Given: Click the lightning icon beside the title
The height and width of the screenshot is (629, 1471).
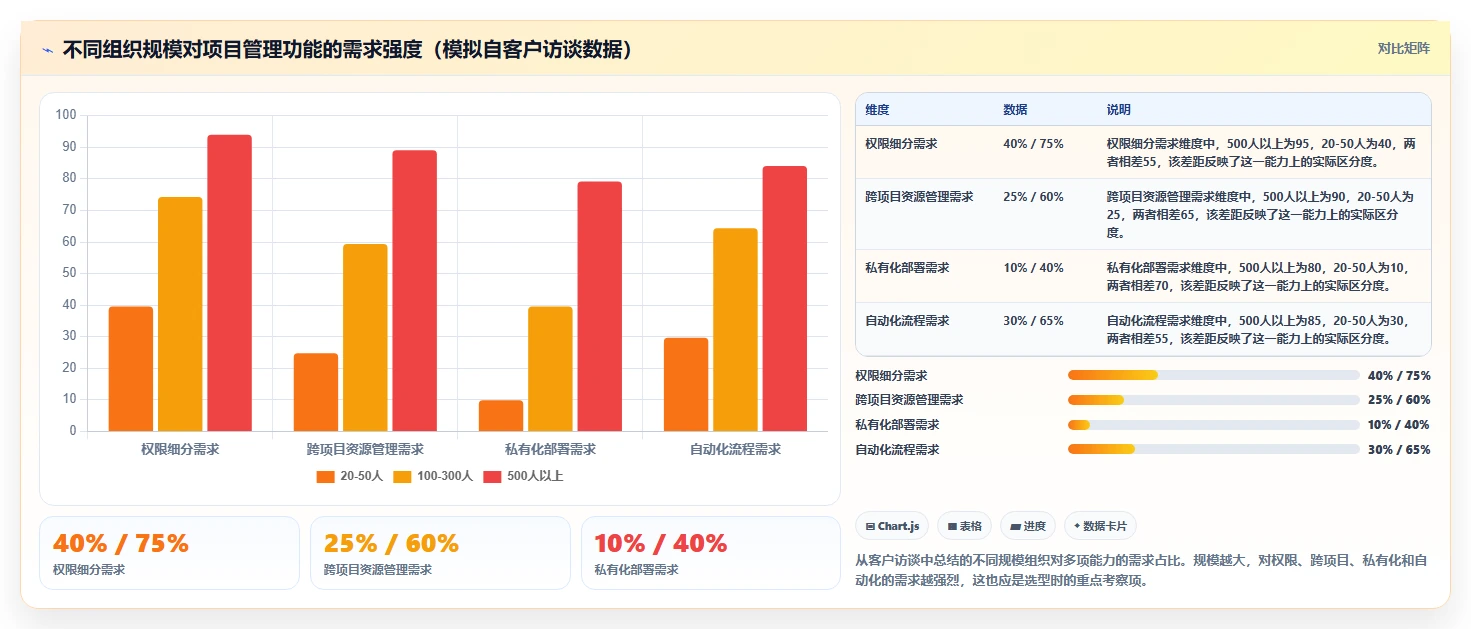Looking at the screenshot, I should 47,50.
